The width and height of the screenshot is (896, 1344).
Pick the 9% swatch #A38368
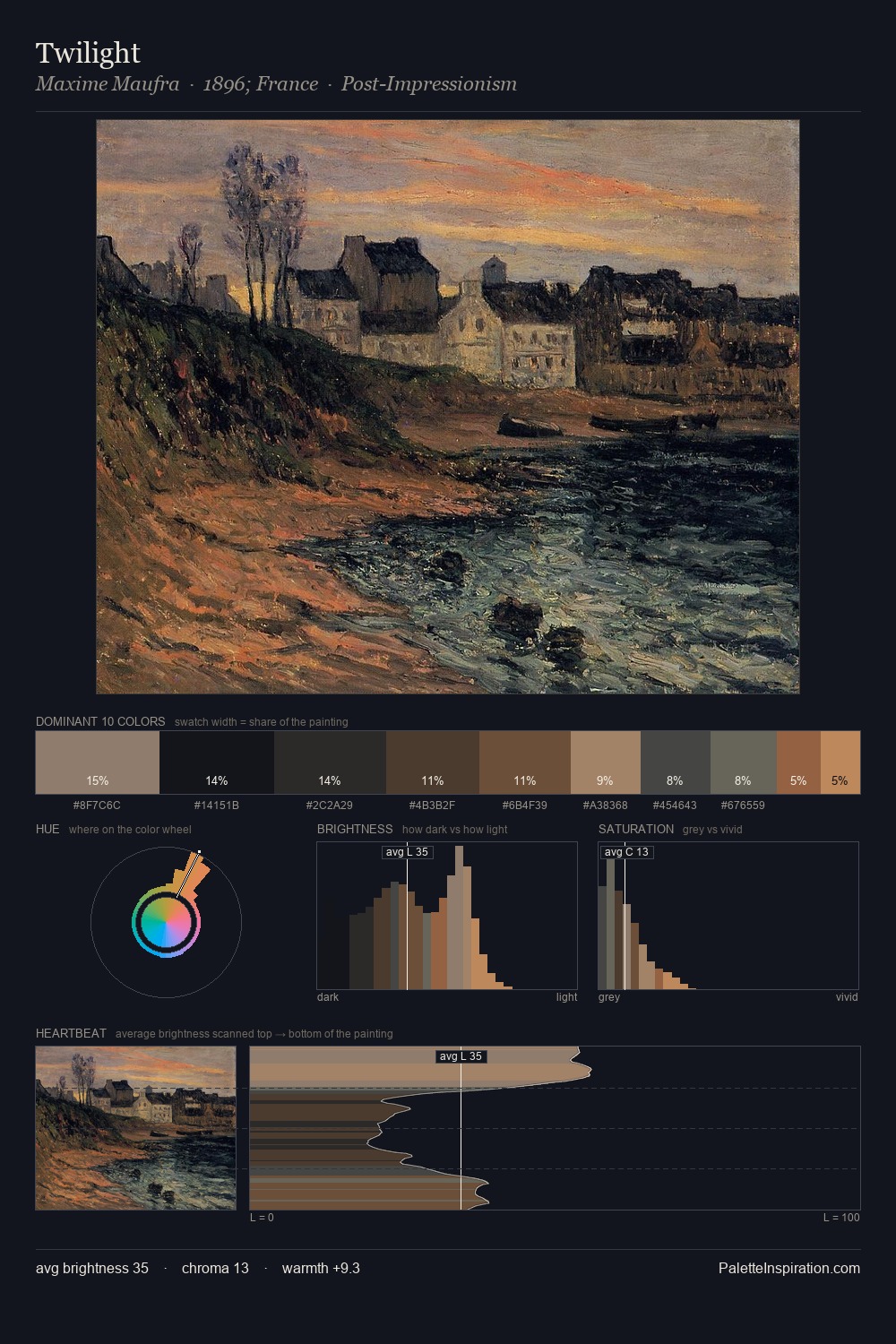[x=606, y=762]
